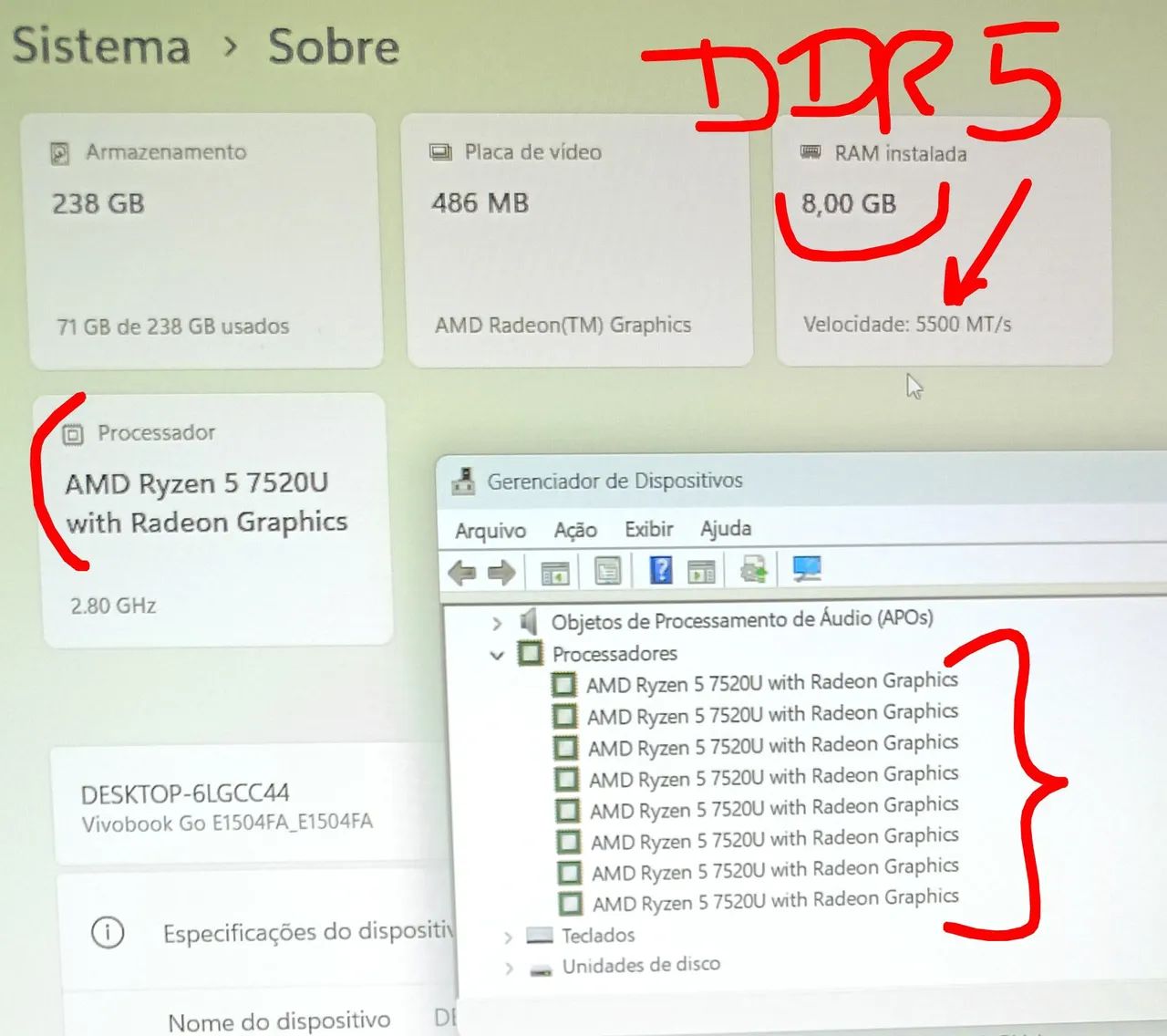Click the update driver toolbar icon
Screen dimensions: 1167x1036
click(754, 571)
